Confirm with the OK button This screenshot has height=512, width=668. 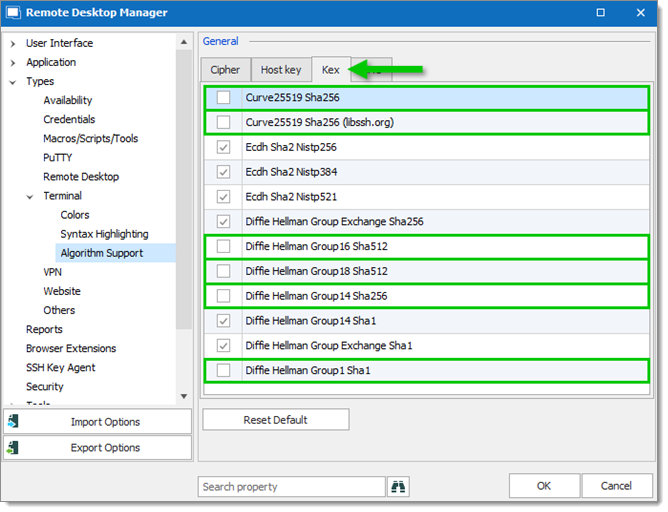[544, 486]
